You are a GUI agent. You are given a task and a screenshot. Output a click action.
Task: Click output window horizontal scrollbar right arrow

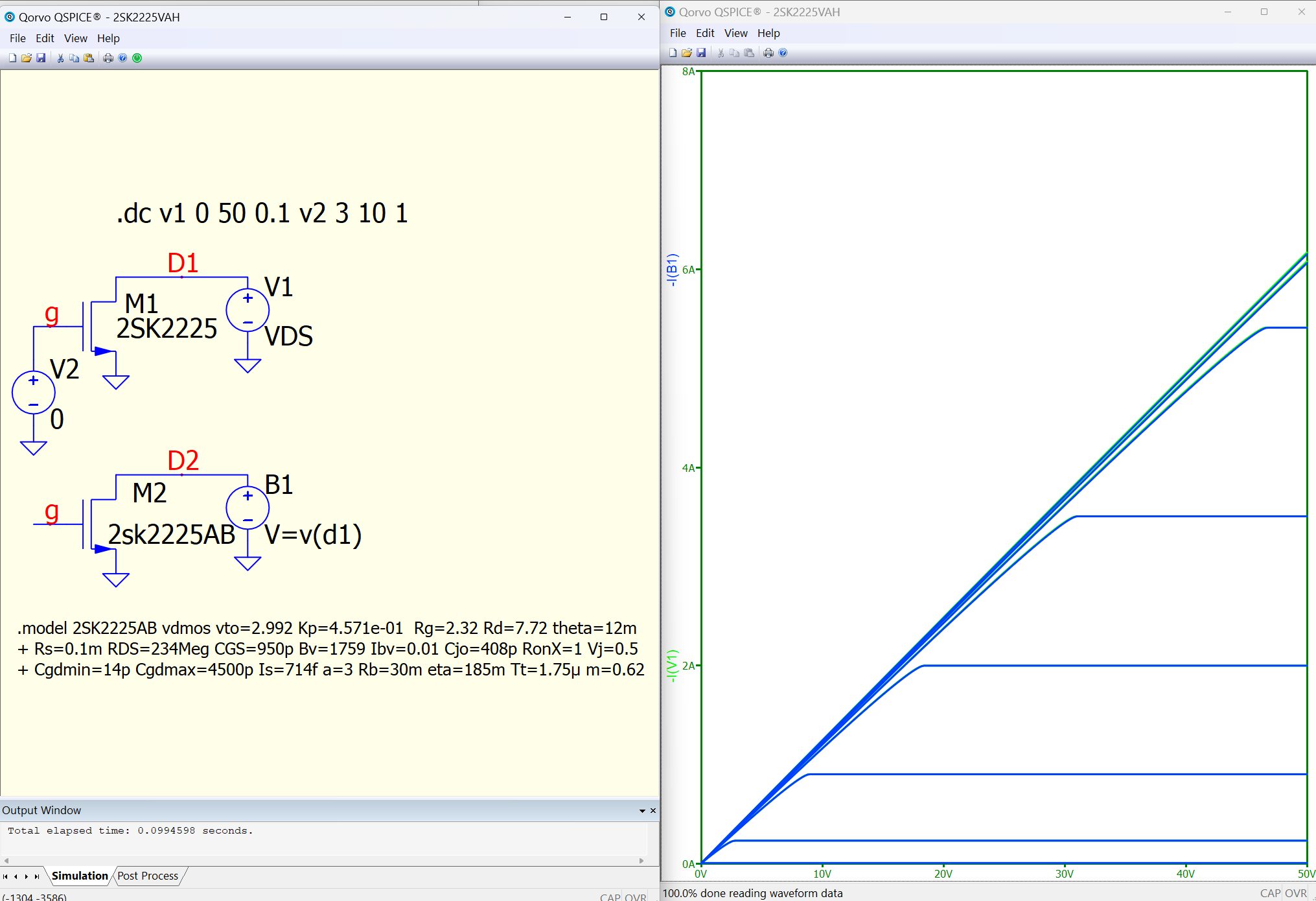tap(641, 861)
